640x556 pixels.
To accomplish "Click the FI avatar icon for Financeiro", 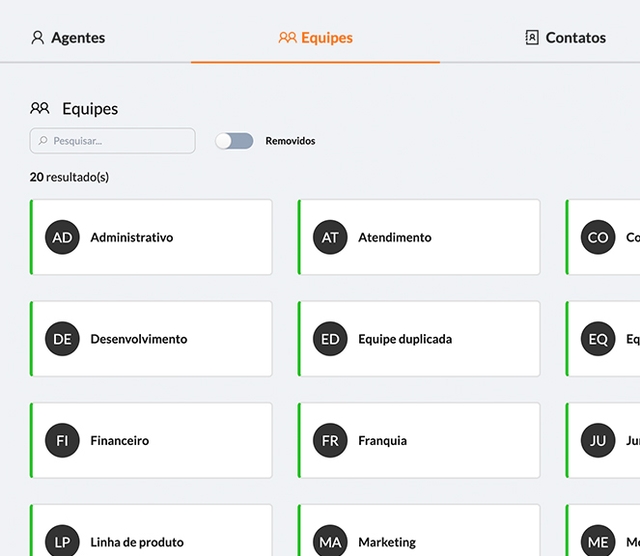I will pyautogui.click(x=62, y=440).
